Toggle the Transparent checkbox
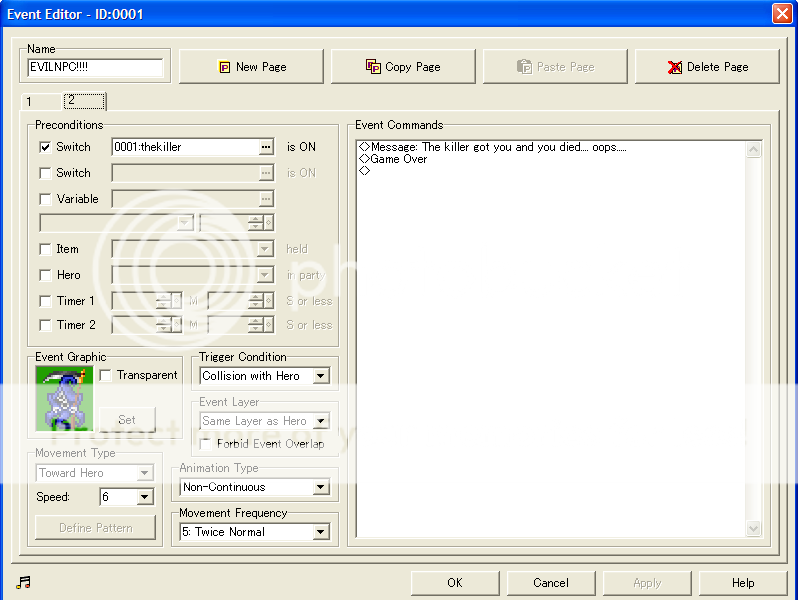Viewport: 798px width, 600px height. pyautogui.click(x=106, y=376)
